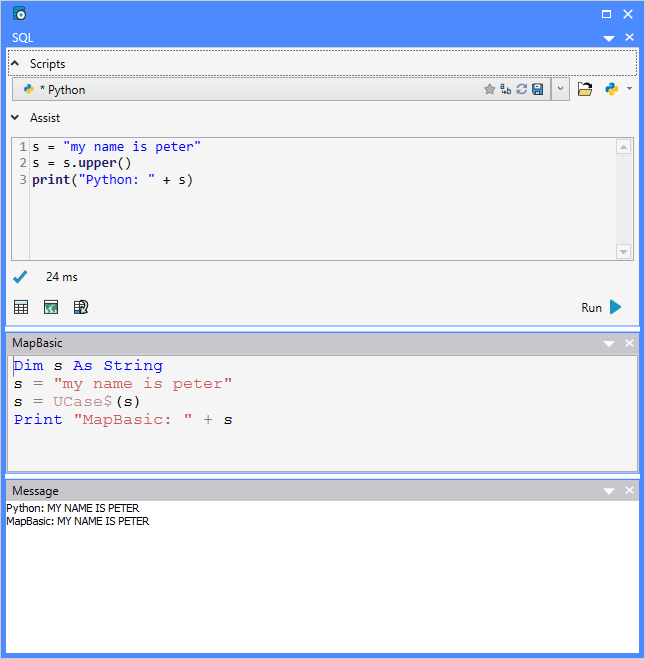This screenshot has height=659, width=645.
Task: Click the Python language icon
Action: point(611,89)
